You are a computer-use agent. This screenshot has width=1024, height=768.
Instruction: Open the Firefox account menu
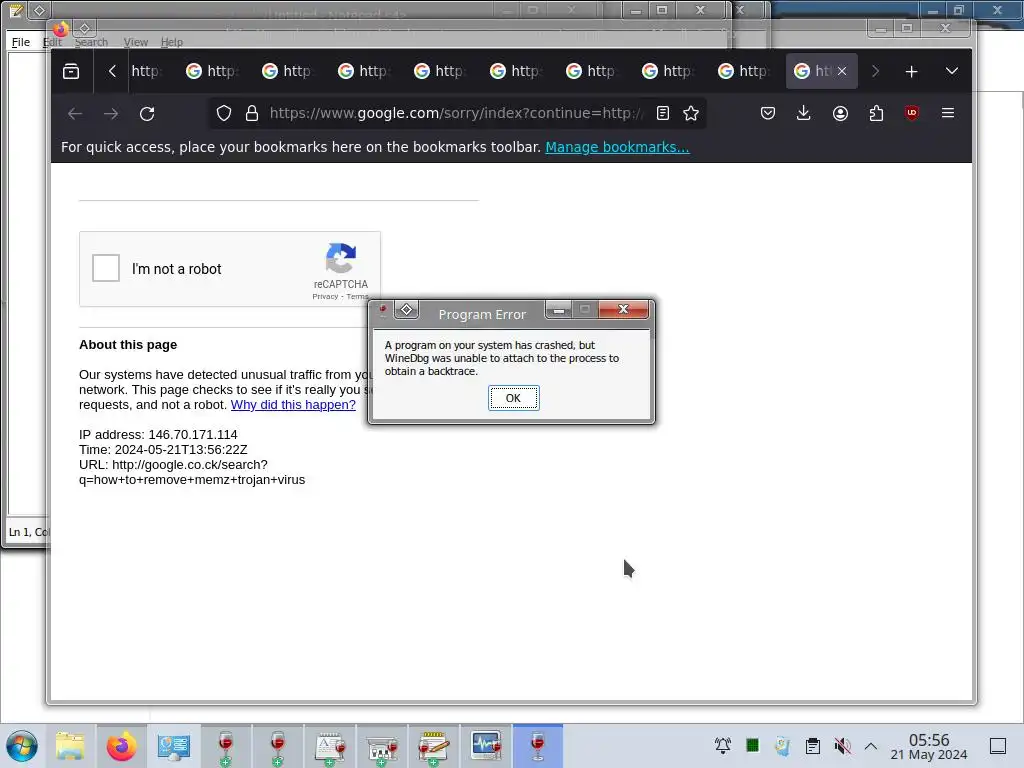[840, 114]
